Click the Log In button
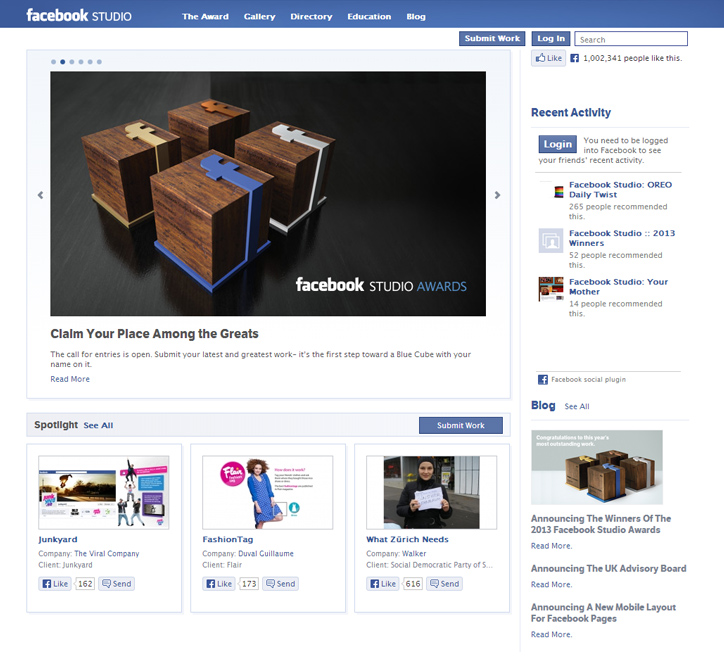Image resolution: width=724 pixels, height=660 pixels. 551,38
